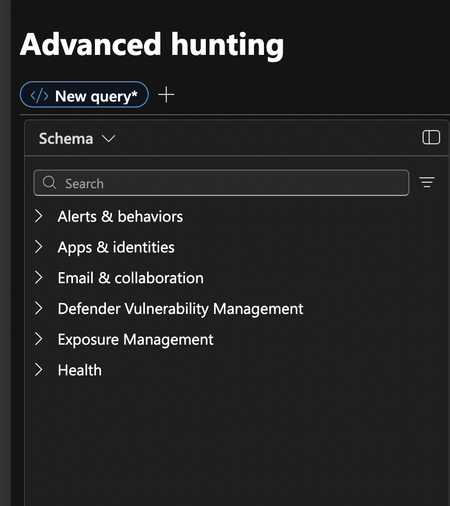Expand Apps & identities chevron
450x506 pixels.
pos(39,247)
